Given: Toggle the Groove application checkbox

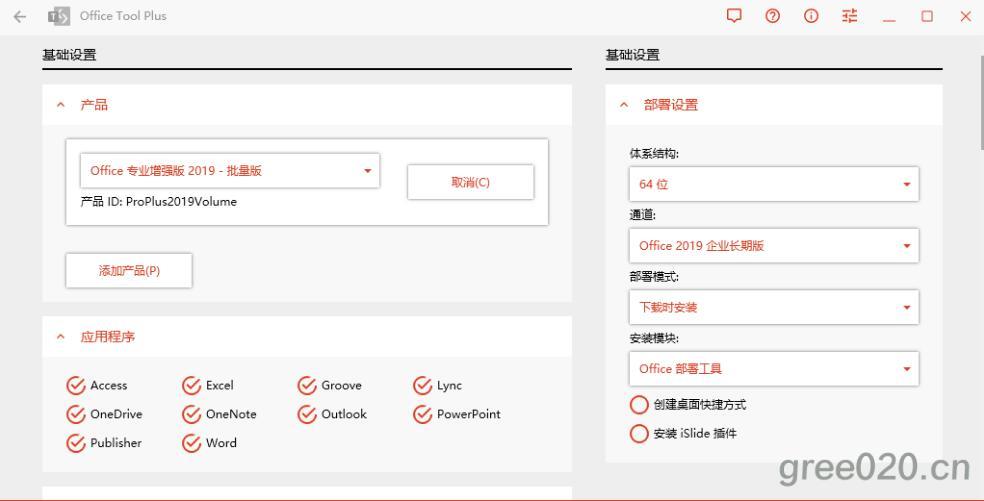Looking at the screenshot, I should tap(307, 386).
